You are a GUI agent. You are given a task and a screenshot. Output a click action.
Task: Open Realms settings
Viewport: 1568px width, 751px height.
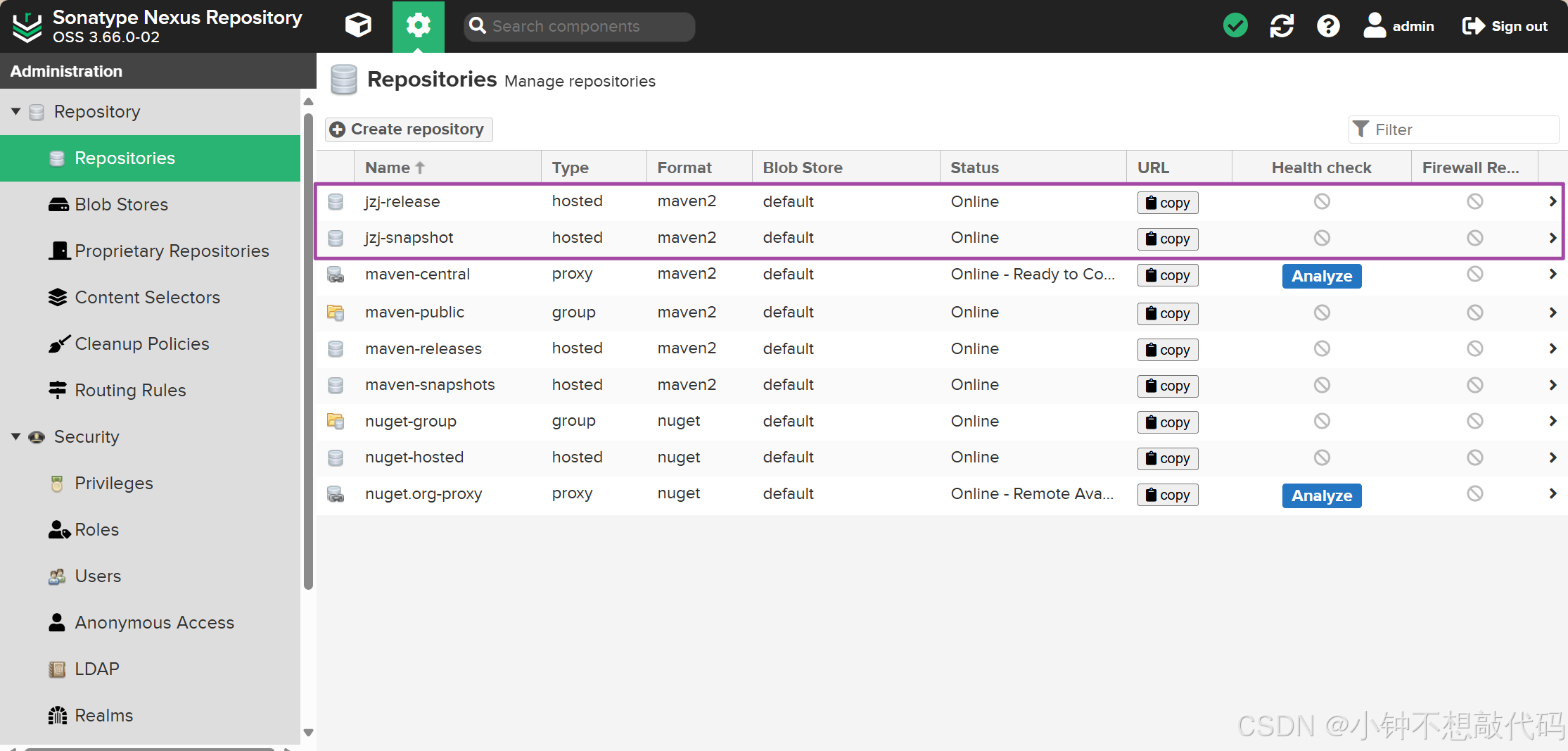point(151,716)
